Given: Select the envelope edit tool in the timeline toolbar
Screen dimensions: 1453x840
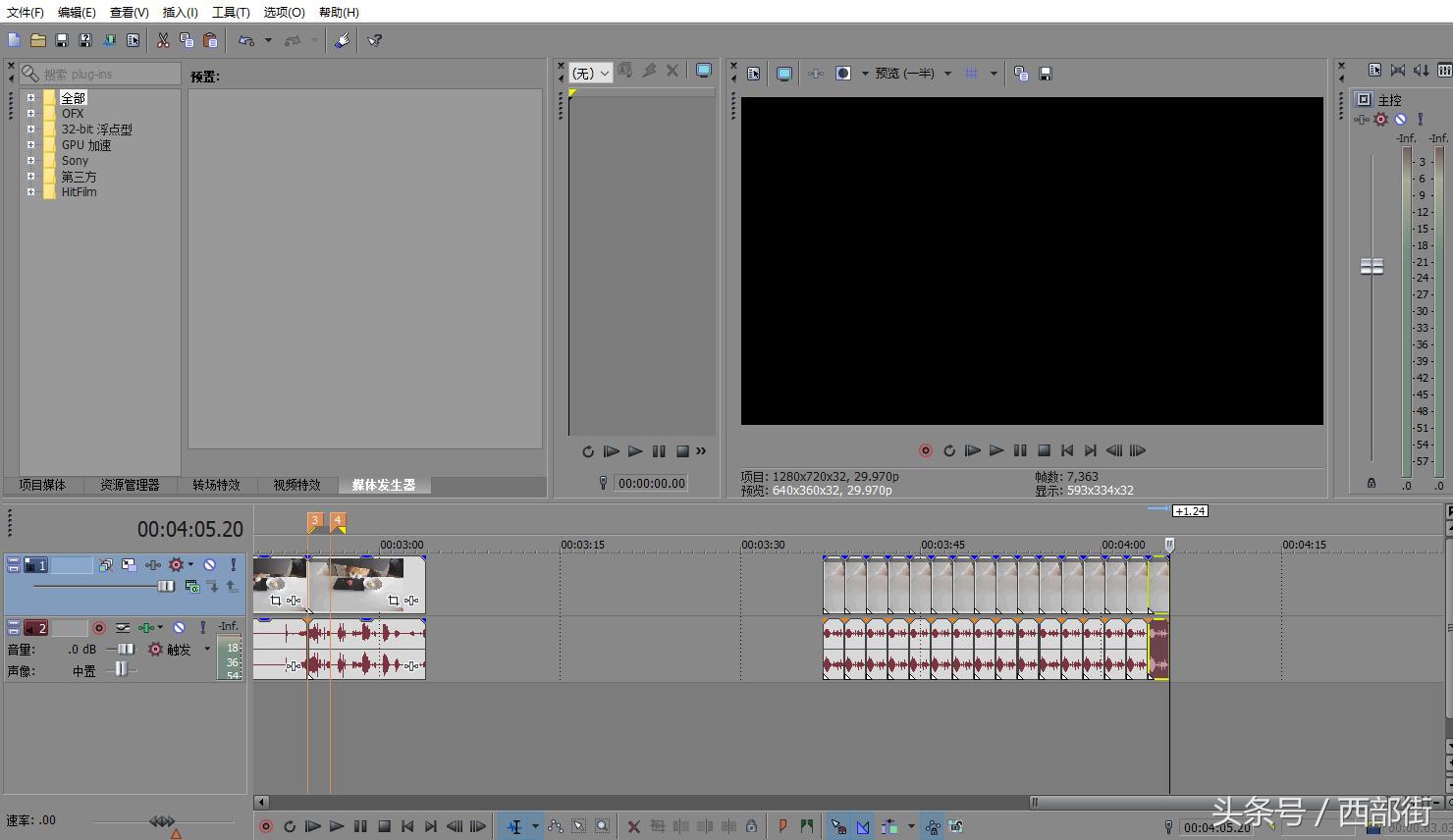Looking at the screenshot, I should coord(555,826).
